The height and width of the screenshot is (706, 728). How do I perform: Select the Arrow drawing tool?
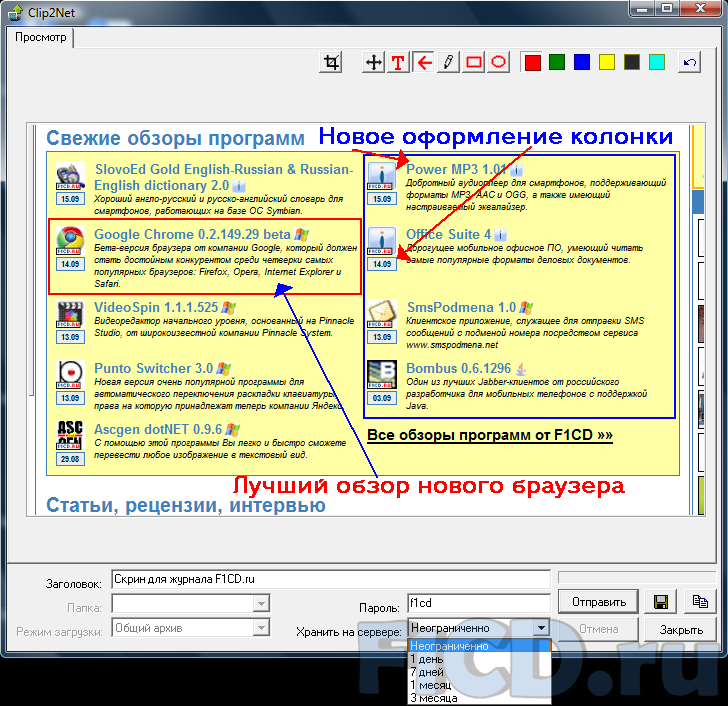pyautogui.click(x=424, y=62)
